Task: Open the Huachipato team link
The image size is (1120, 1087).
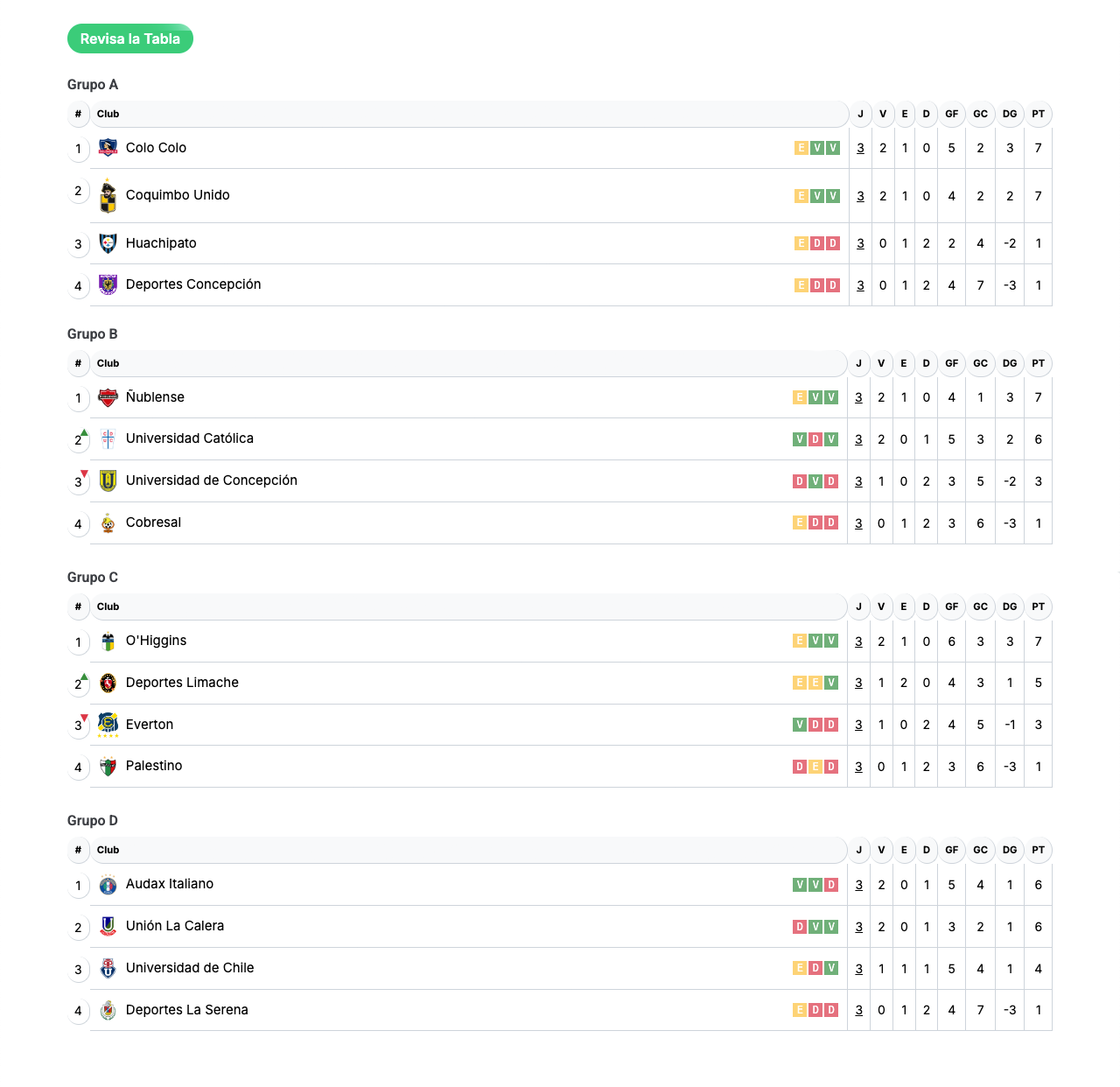Action: 161,243
